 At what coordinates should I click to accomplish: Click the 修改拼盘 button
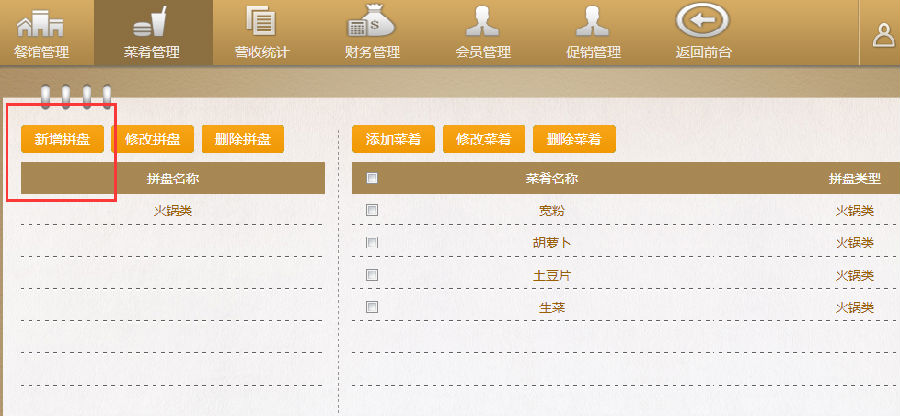[x=153, y=140]
